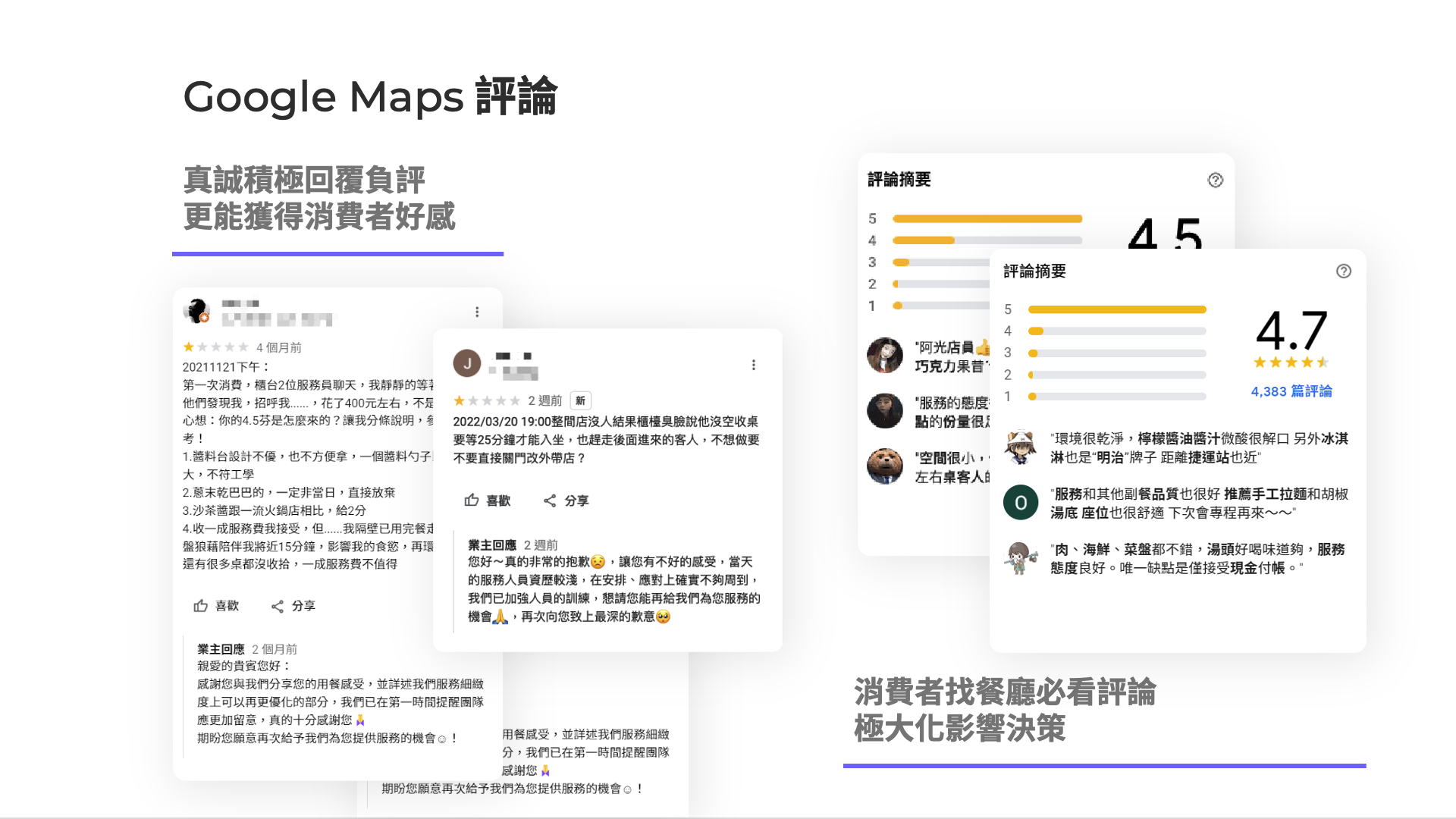Click the 肉、海鮮、菜盤都不錯 quote text
The width and height of the screenshot is (1456, 819).
point(1197,559)
